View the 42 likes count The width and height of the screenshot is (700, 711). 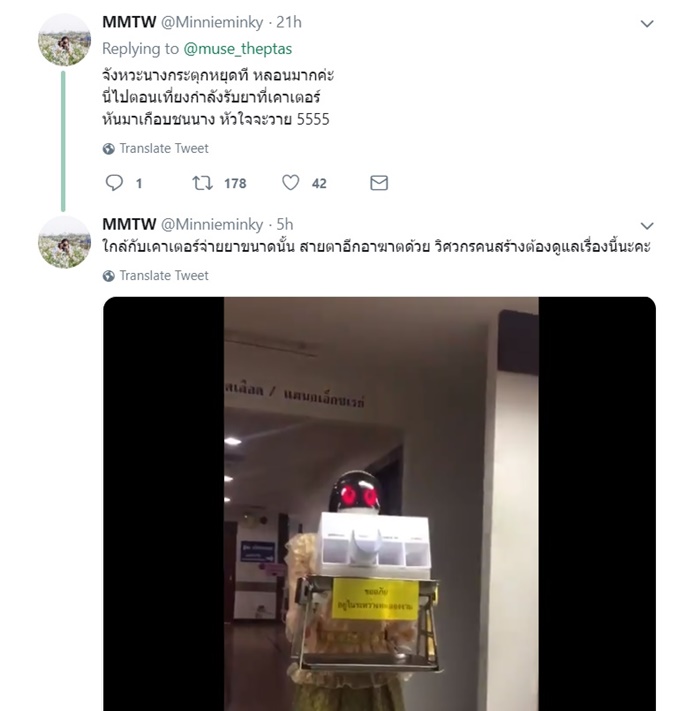pyautogui.click(x=319, y=184)
